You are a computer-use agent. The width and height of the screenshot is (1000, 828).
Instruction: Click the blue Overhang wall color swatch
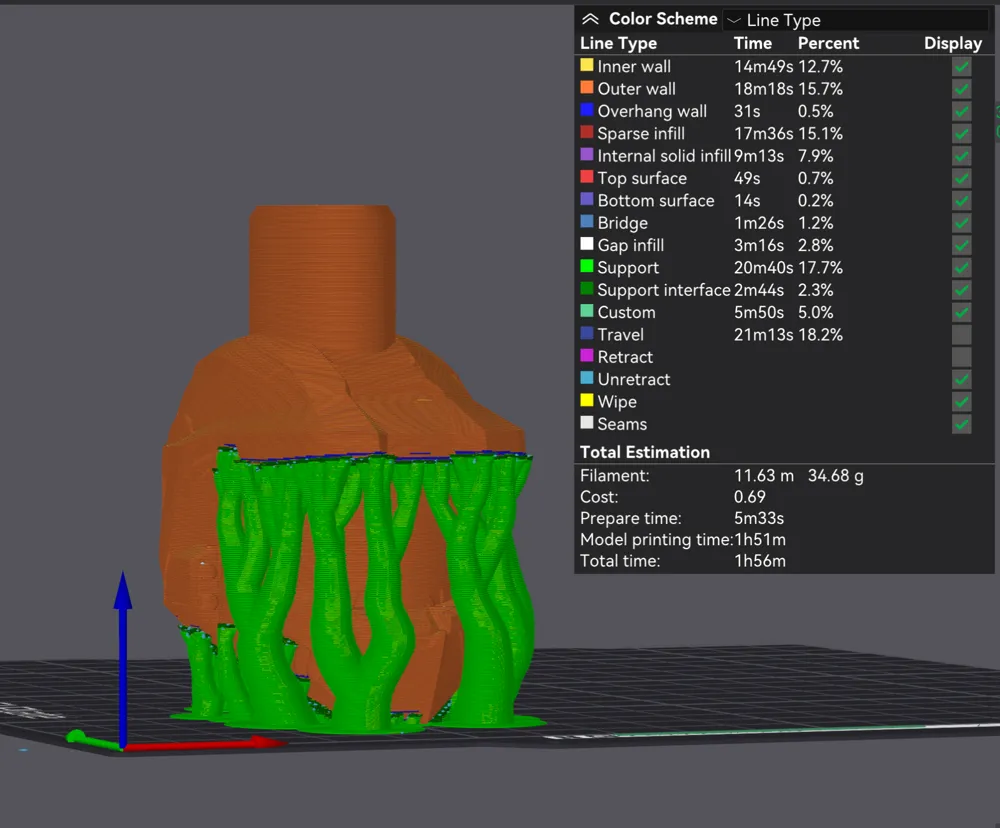click(x=587, y=111)
